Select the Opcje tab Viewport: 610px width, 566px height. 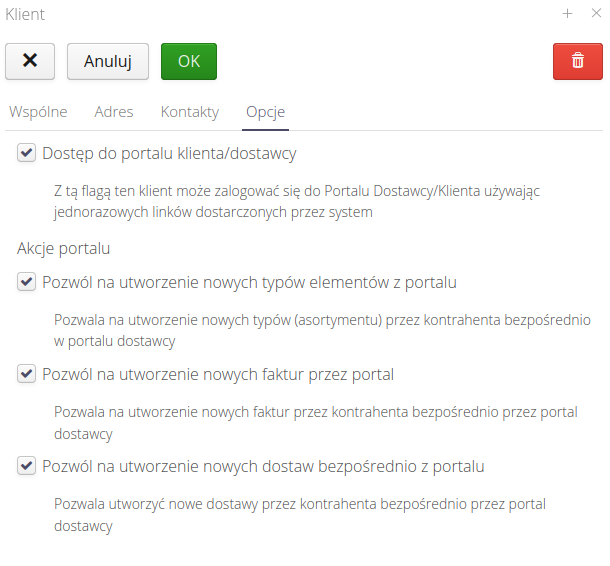(266, 112)
